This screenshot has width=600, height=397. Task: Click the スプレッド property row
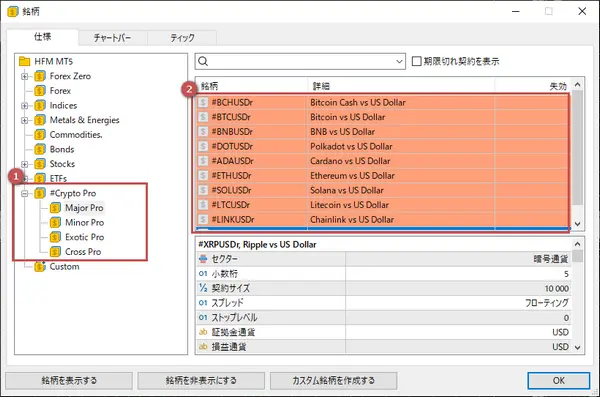pyautogui.click(x=384, y=303)
